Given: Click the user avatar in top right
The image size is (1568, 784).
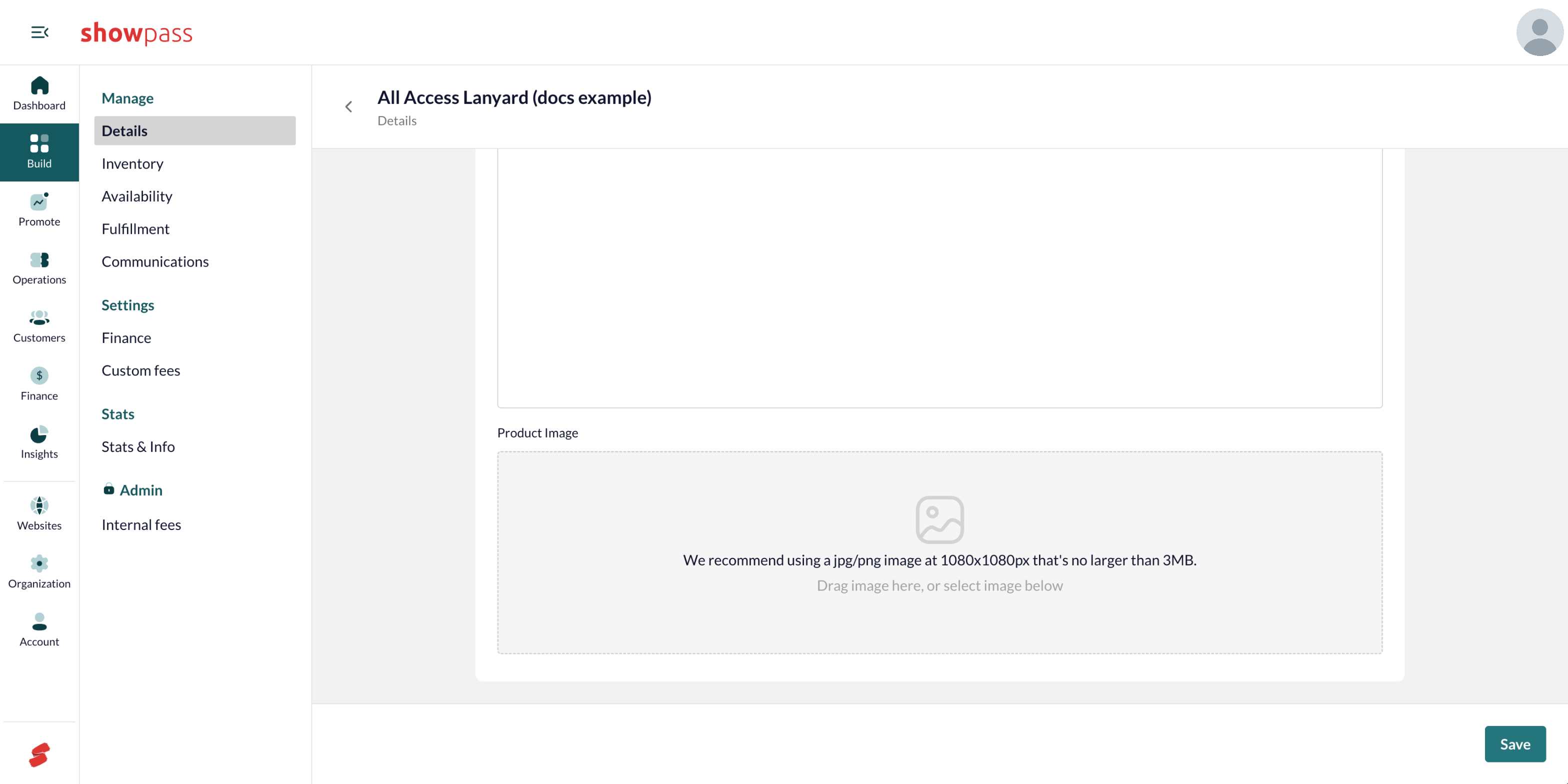Looking at the screenshot, I should (x=1539, y=32).
